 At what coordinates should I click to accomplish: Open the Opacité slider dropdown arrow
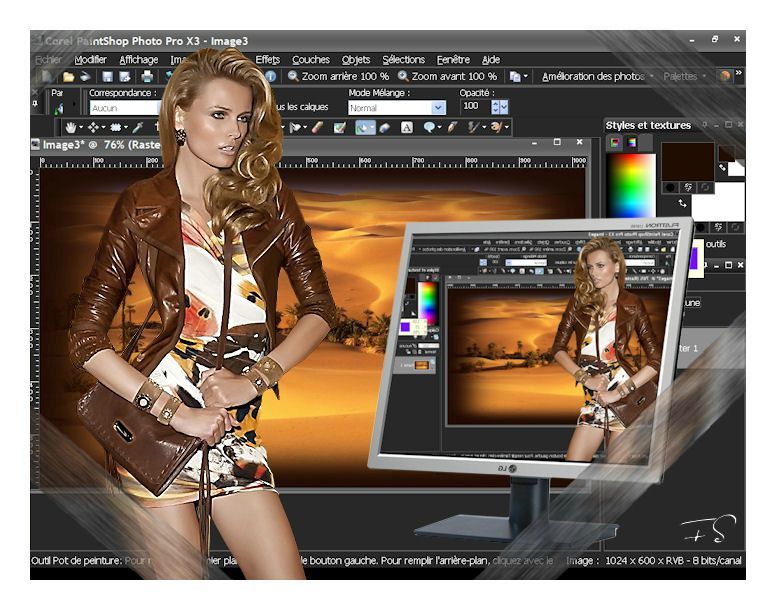pyautogui.click(x=504, y=106)
